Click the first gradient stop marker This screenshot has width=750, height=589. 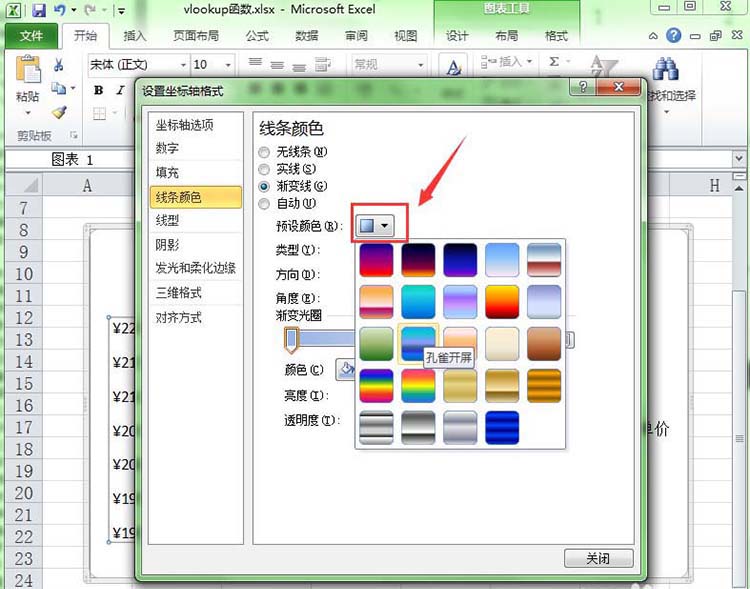(291, 340)
